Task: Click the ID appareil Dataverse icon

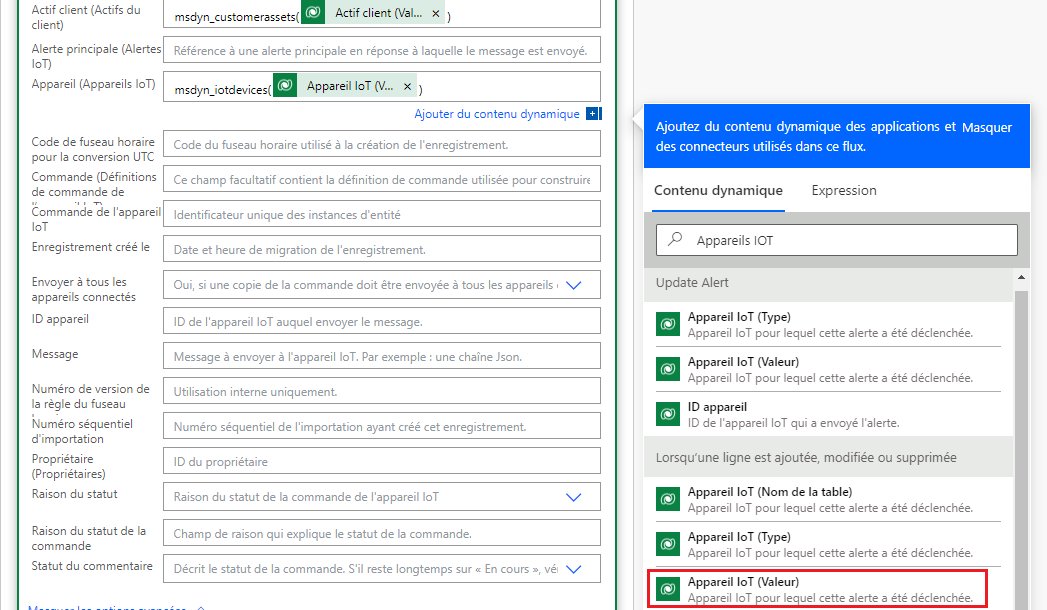Action: click(x=668, y=414)
